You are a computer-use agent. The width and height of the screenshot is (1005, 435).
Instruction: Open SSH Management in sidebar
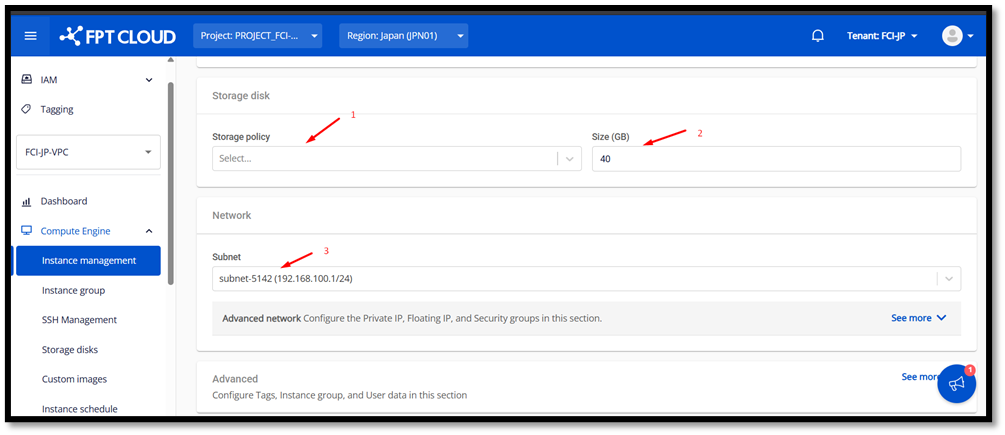(79, 320)
